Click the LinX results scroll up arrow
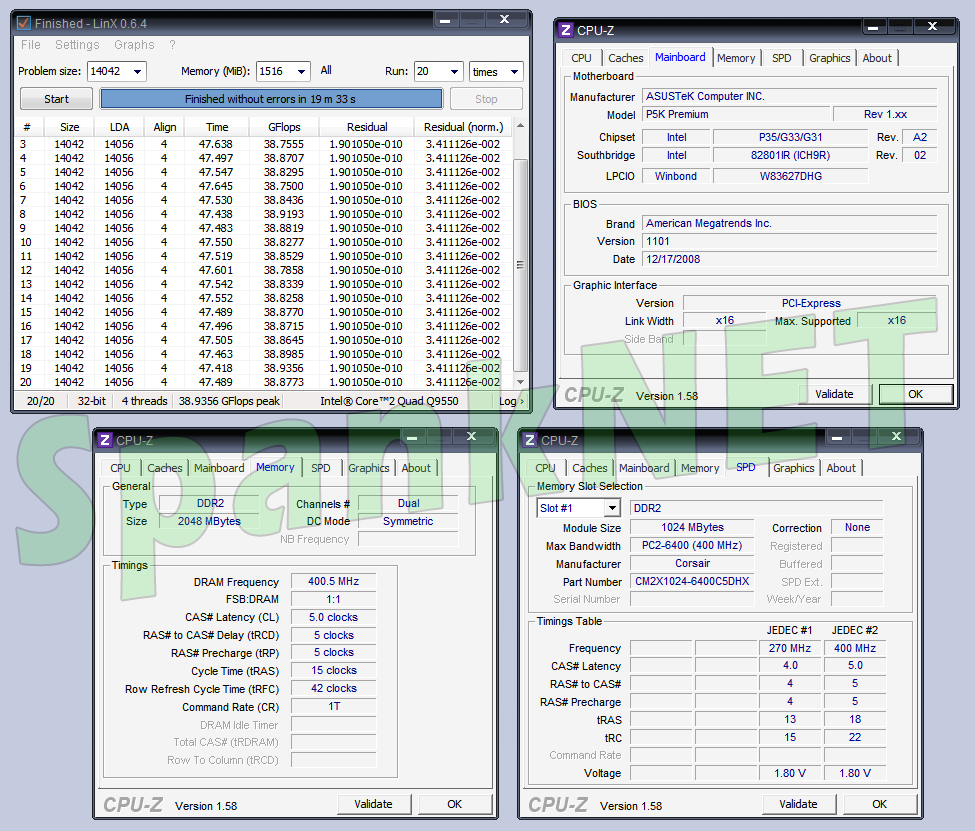 [521, 125]
